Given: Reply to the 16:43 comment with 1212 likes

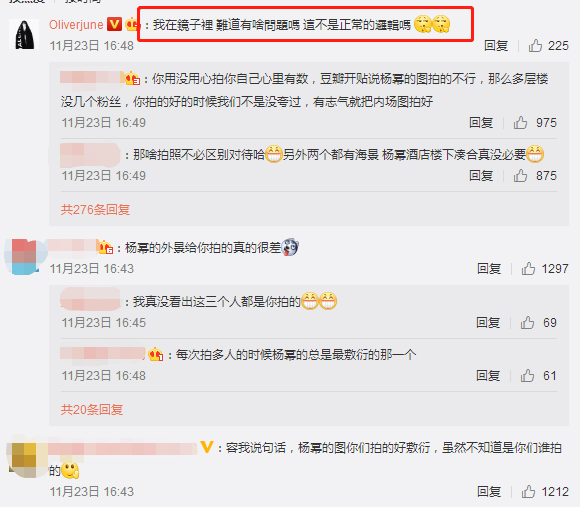Looking at the screenshot, I should [489, 491].
